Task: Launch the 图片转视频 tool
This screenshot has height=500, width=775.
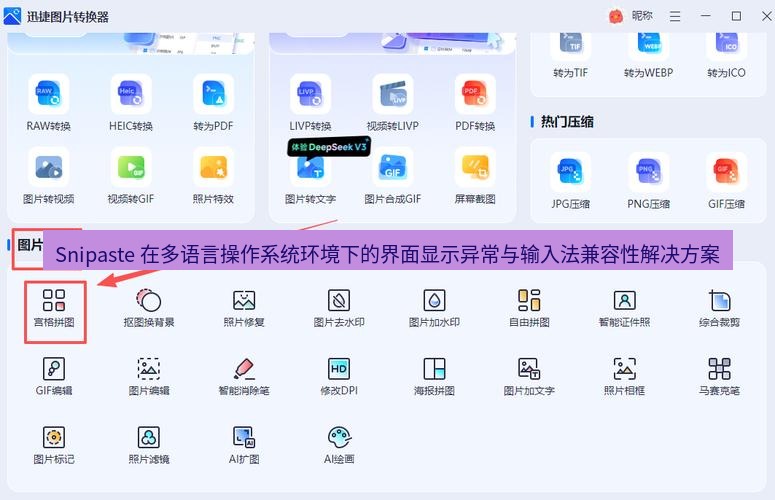Action: [x=48, y=177]
